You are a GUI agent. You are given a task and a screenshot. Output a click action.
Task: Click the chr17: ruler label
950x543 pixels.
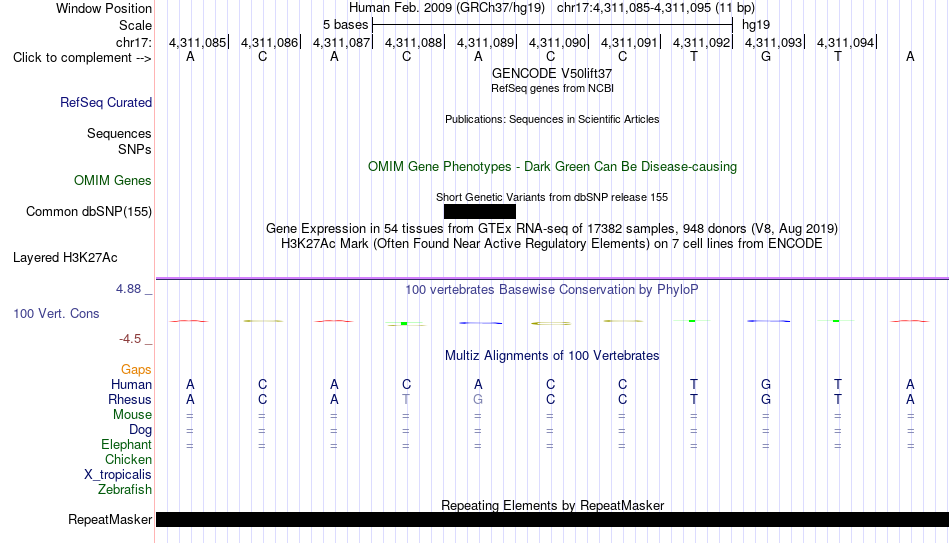(134, 42)
